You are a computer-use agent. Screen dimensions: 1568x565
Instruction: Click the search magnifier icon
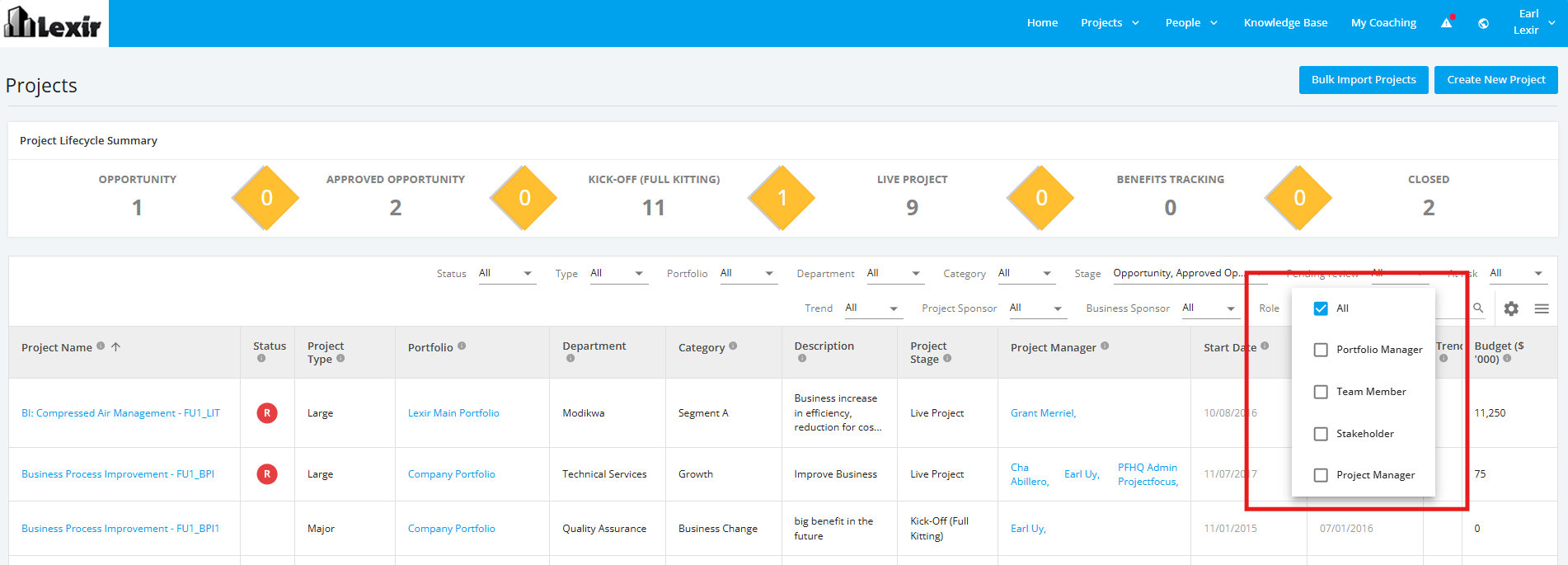click(1478, 308)
